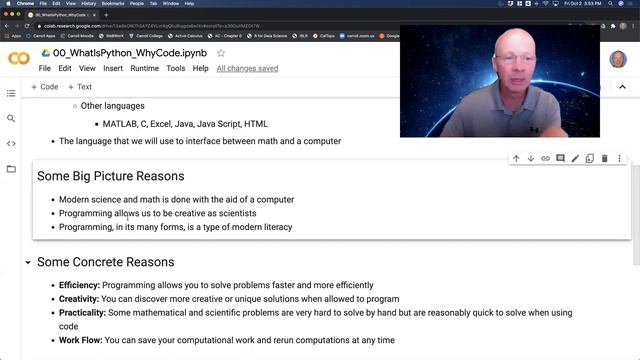Open the Active Calculus bookmark
This screenshot has height=360, width=640.
point(185,36)
